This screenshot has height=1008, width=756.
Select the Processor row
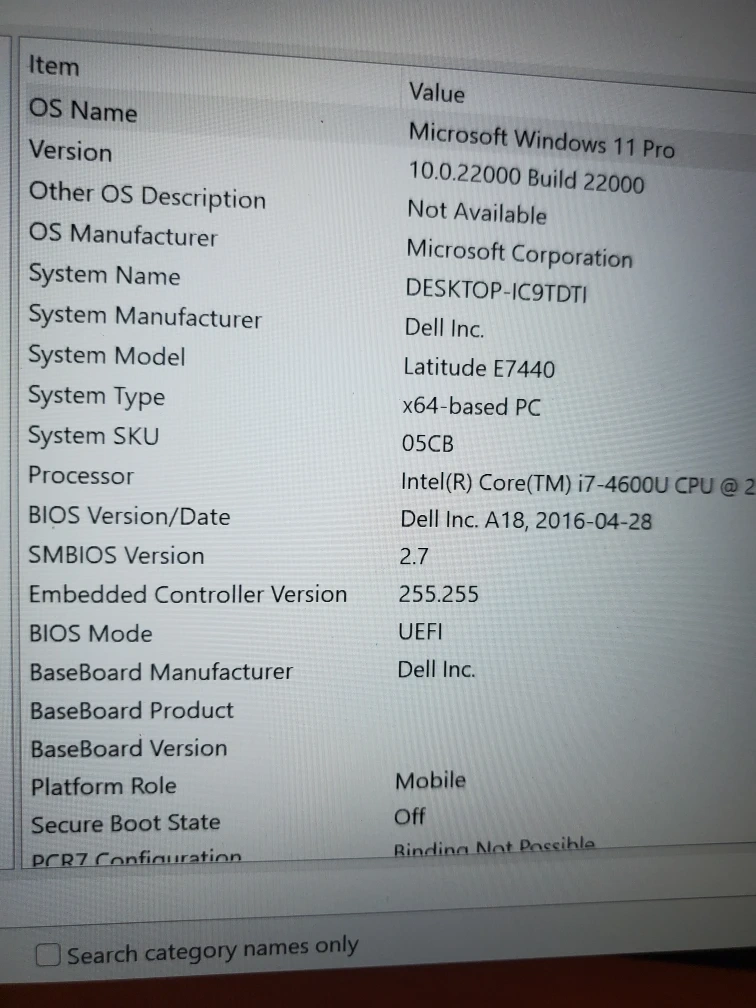(x=81, y=476)
